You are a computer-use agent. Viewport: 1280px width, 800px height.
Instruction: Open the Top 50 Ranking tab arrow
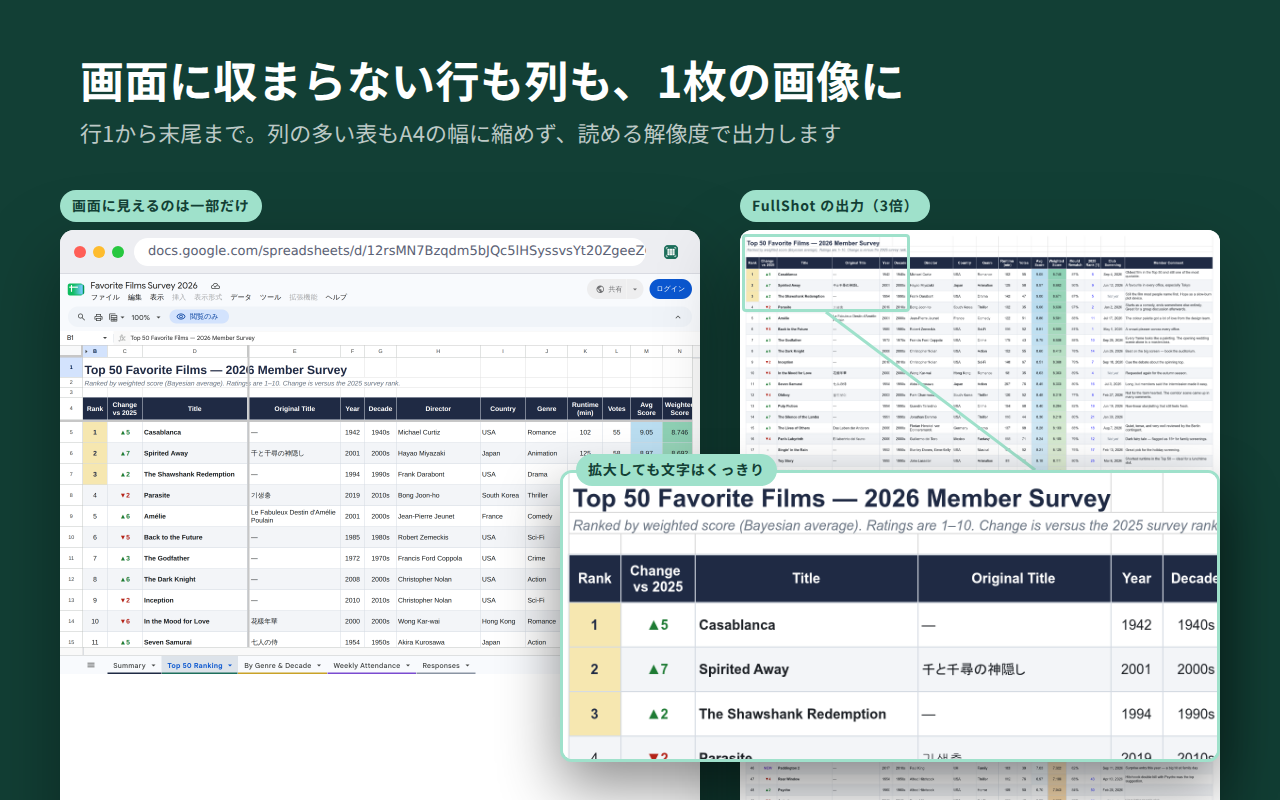point(230,665)
